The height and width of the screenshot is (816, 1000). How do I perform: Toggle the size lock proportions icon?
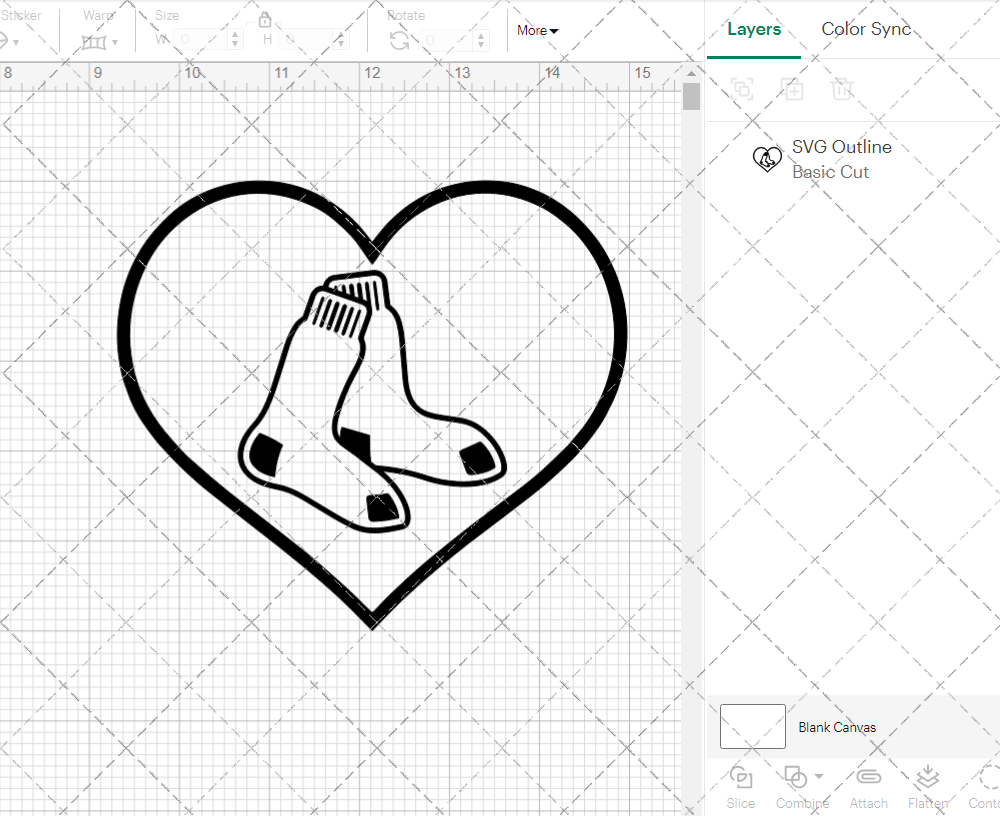point(265,19)
